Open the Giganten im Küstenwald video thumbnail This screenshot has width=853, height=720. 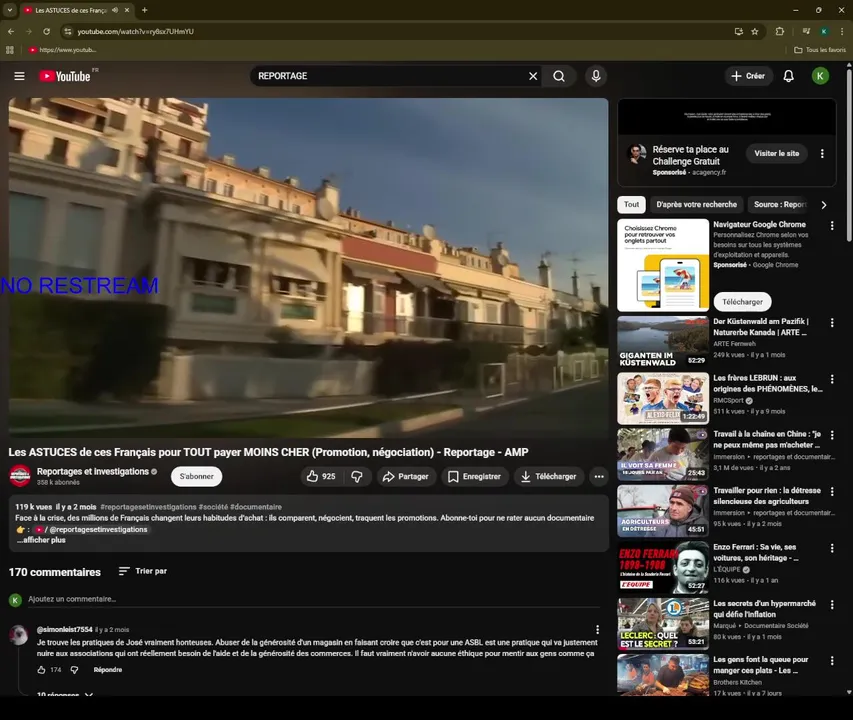(663, 342)
